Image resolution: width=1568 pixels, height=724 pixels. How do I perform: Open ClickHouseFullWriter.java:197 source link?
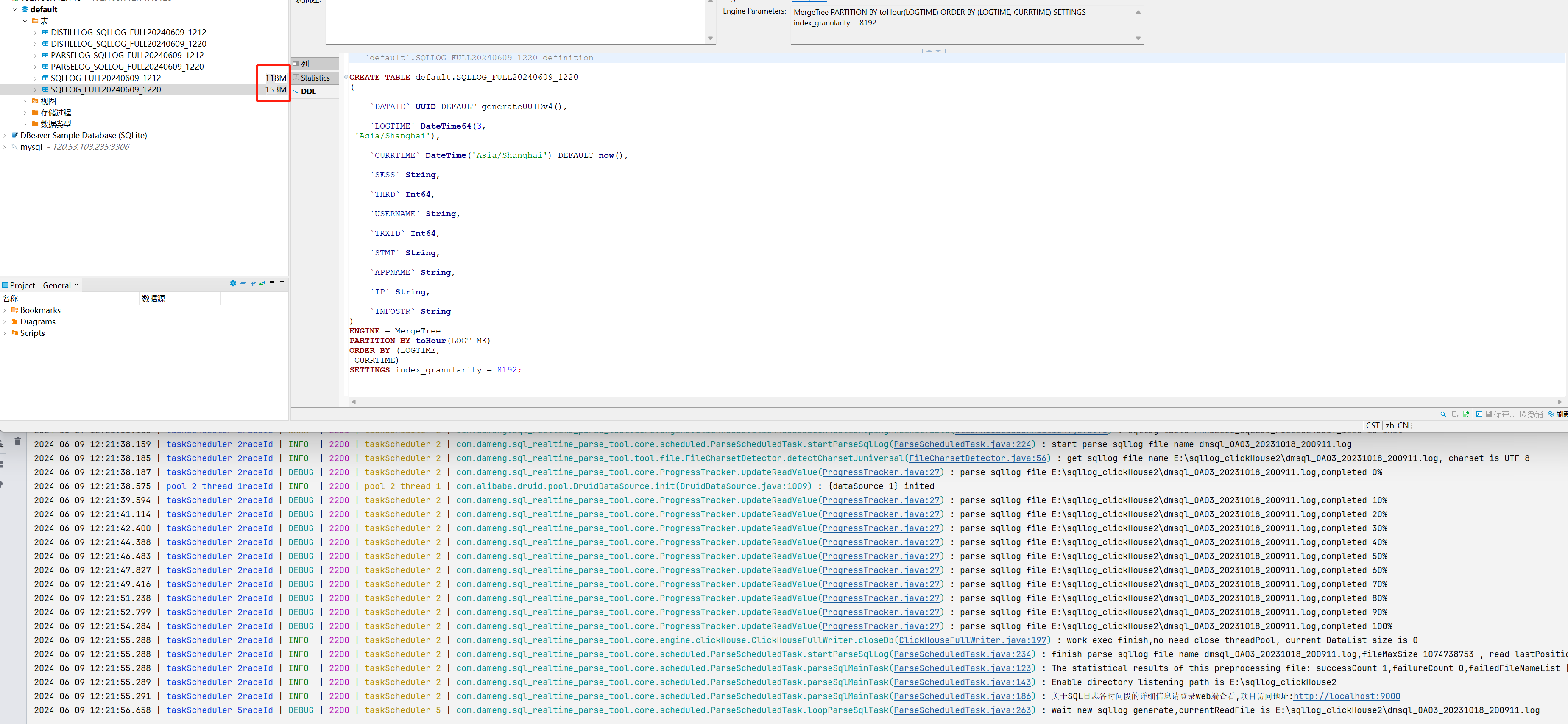click(972, 640)
